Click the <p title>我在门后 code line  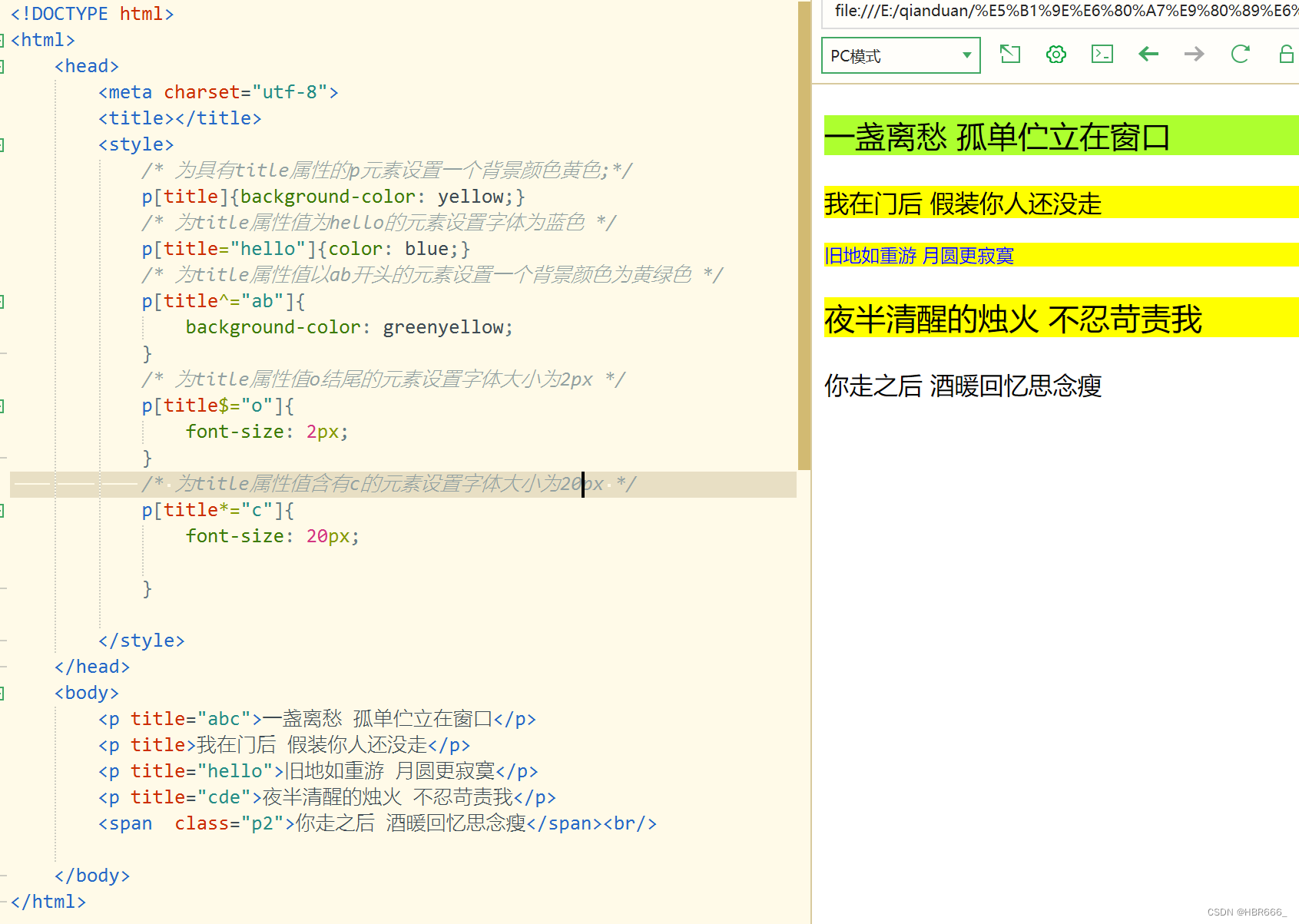point(284,745)
